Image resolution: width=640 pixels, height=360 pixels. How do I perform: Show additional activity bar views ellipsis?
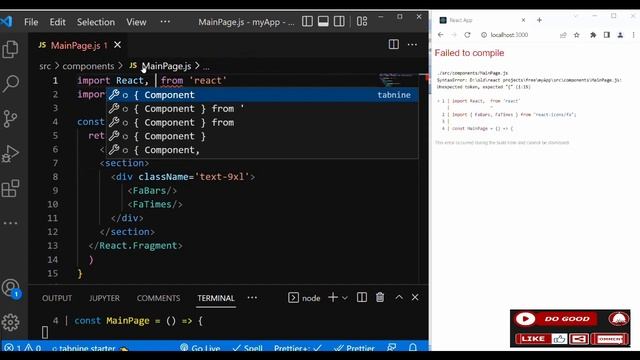click(10, 223)
